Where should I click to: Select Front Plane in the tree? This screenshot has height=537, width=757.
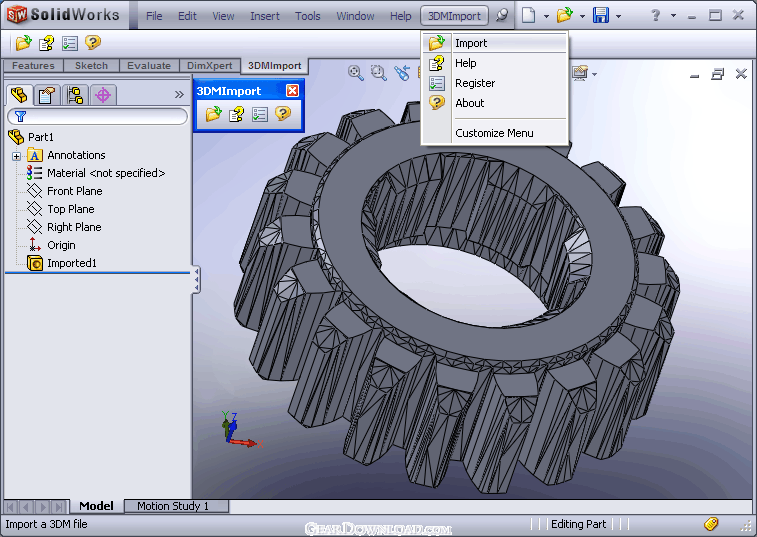(x=74, y=191)
